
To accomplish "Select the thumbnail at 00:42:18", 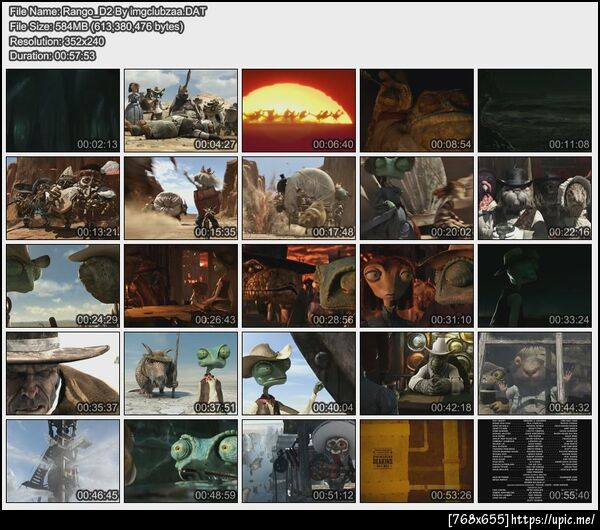I will click(x=417, y=373).
